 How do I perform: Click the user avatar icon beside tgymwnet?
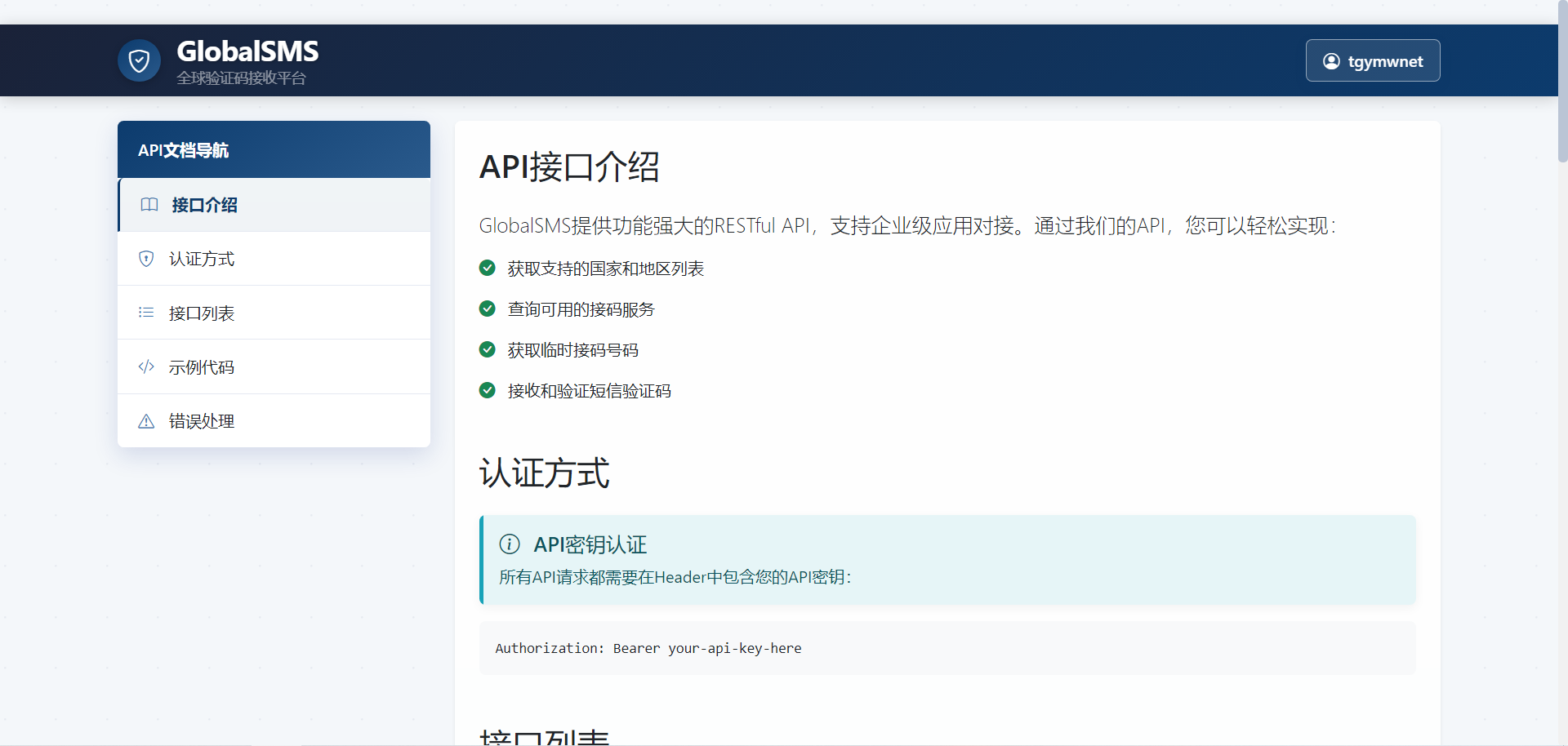(1331, 61)
